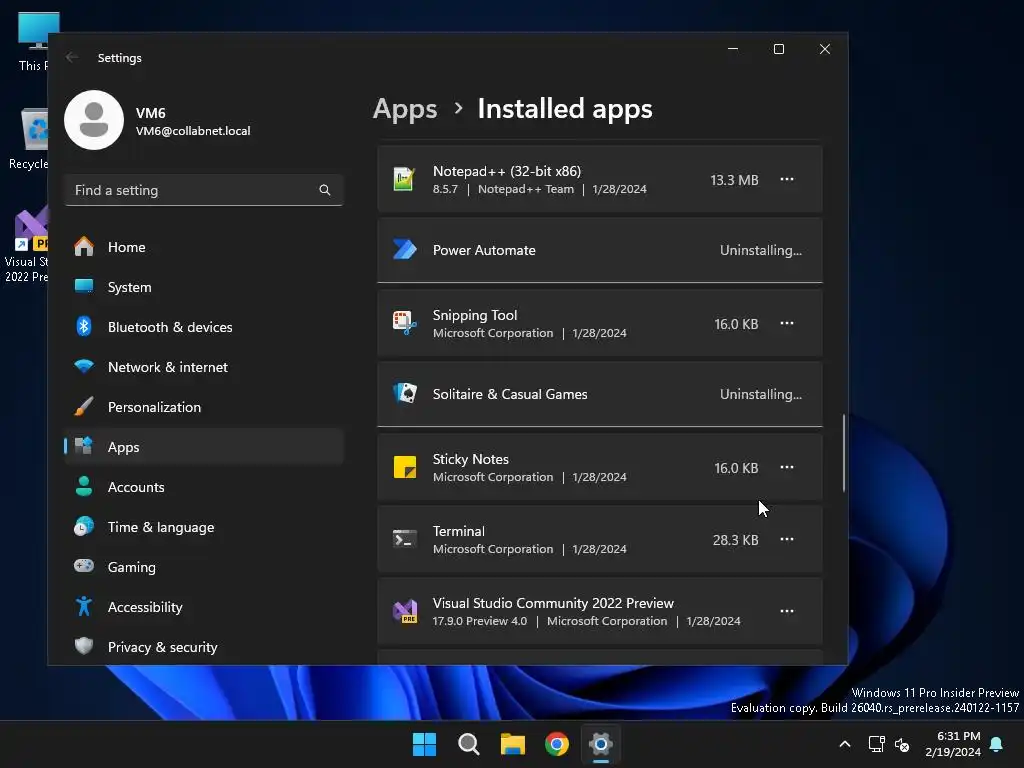Go to System settings
Viewport: 1024px width, 768px height.
[204, 287]
